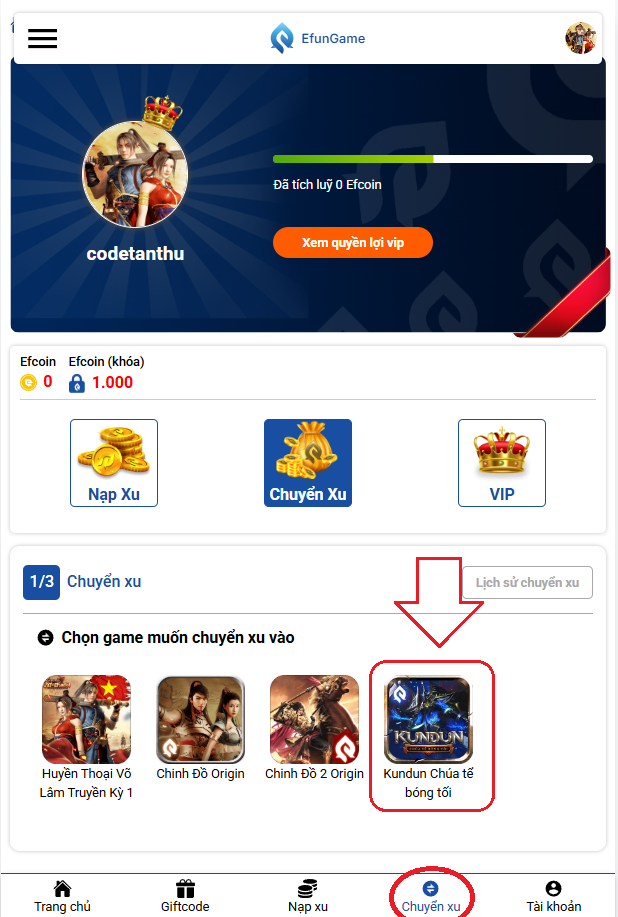Open the VIP crown tile
Image resolution: width=618 pixels, height=917 pixels.
502,463
